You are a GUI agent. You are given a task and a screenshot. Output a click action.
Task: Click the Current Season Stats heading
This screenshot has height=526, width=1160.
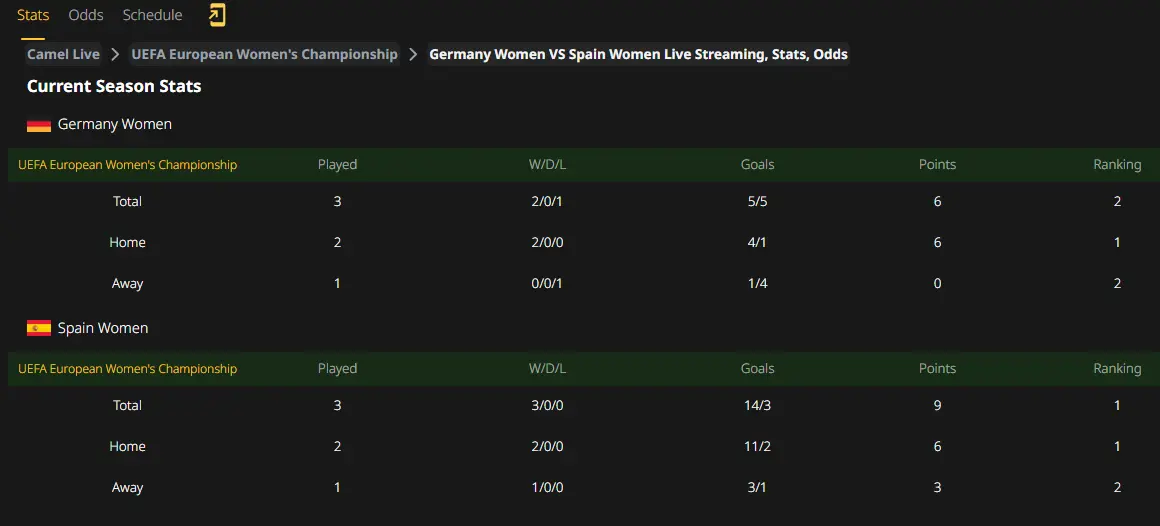pyautogui.click(x=114, y=86)
